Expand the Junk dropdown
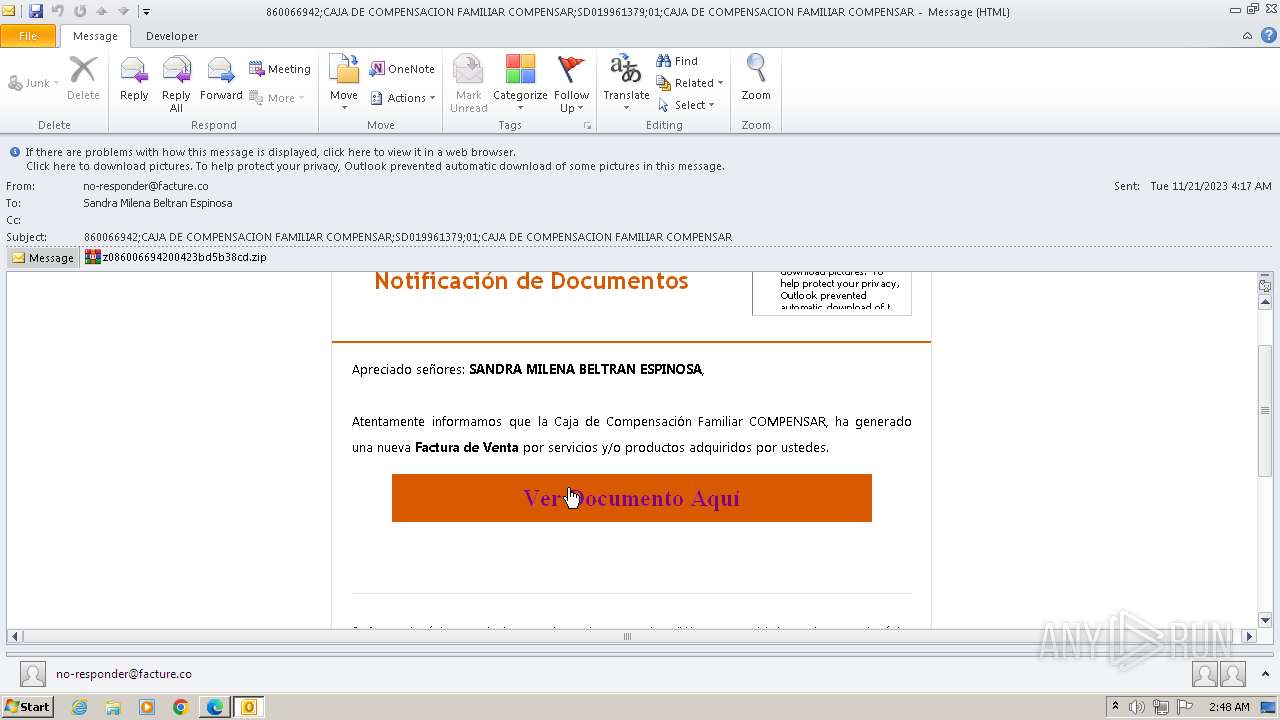Viewport: 1280px width, 720px height. pyautogui.click(x=33, y=83)
